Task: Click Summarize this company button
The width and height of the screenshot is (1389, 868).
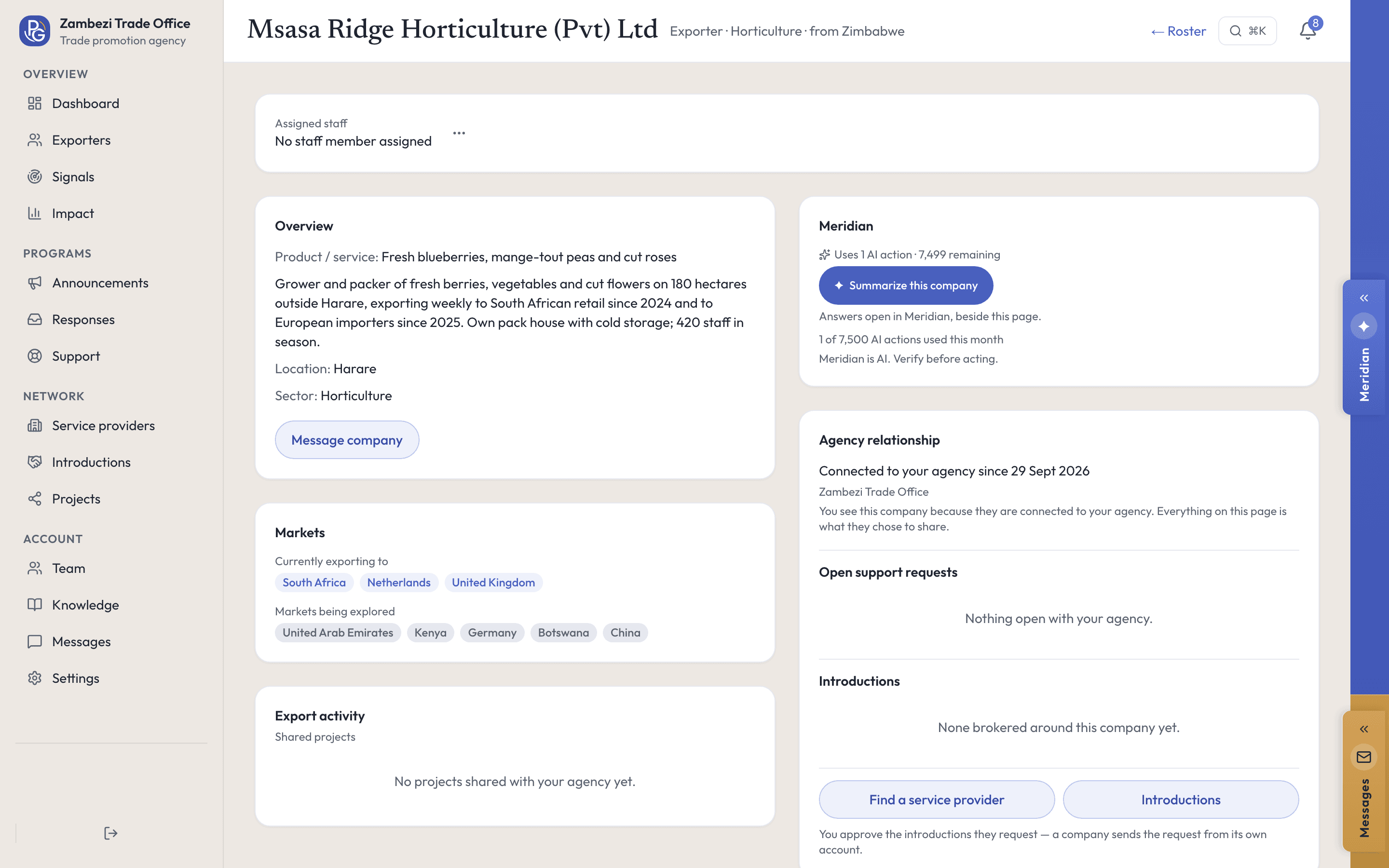Action: 906,286
